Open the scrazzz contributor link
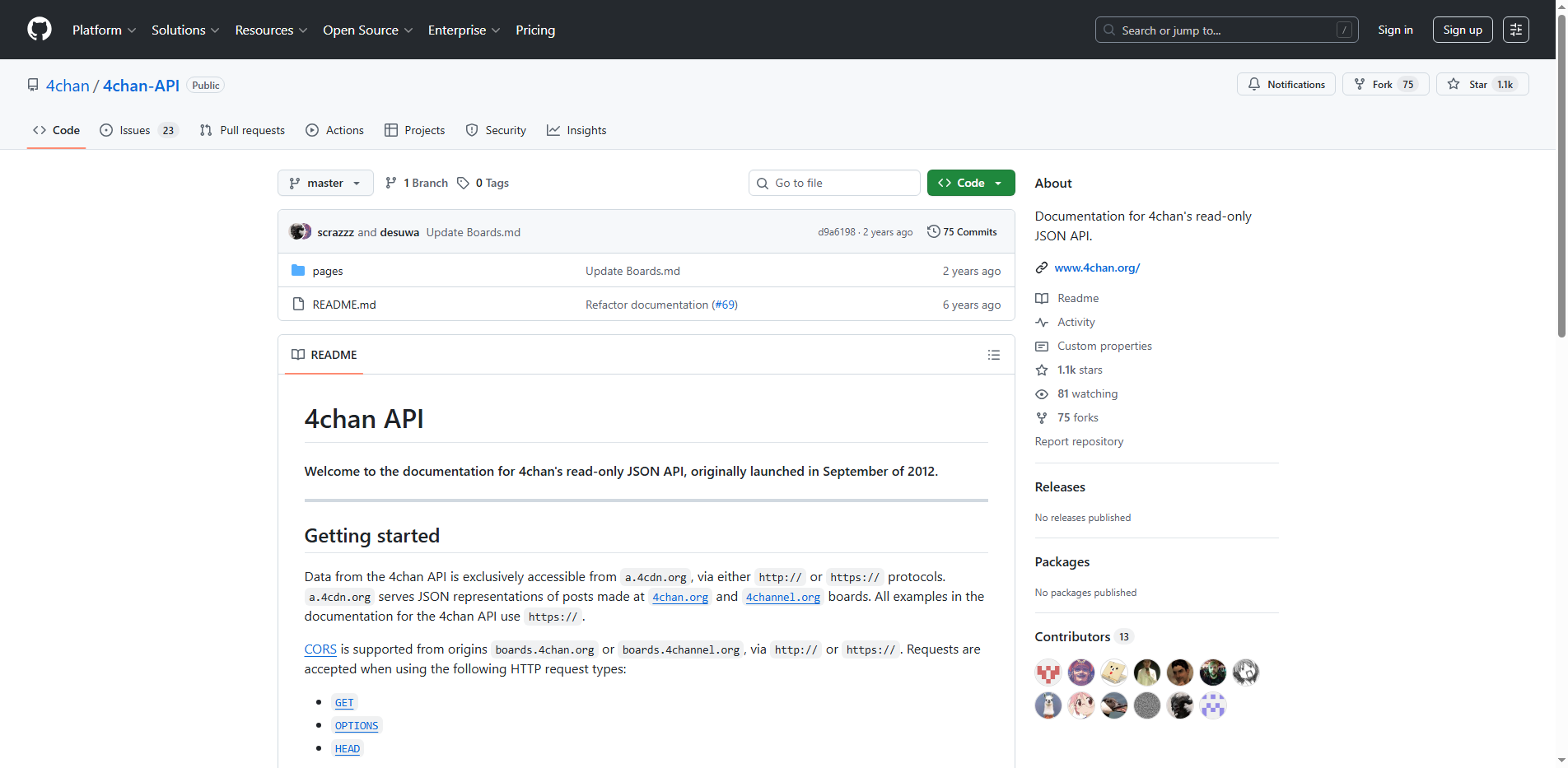 click(x=335, y=232)
